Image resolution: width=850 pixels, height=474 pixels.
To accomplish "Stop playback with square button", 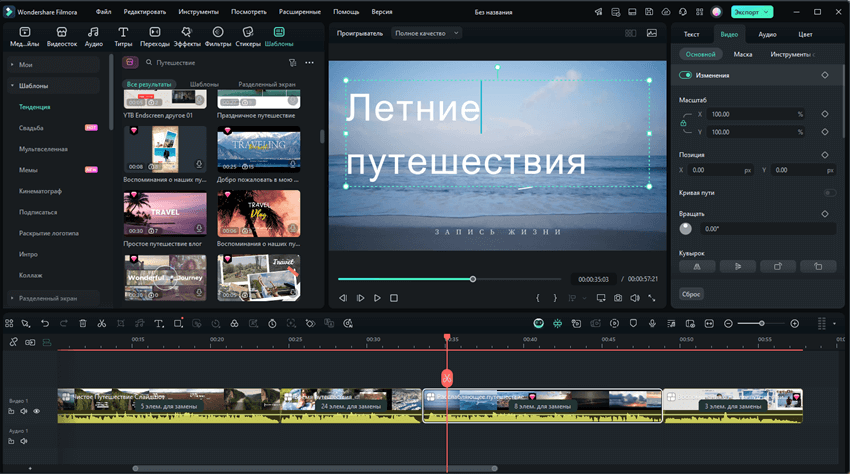I will point(394,298).
